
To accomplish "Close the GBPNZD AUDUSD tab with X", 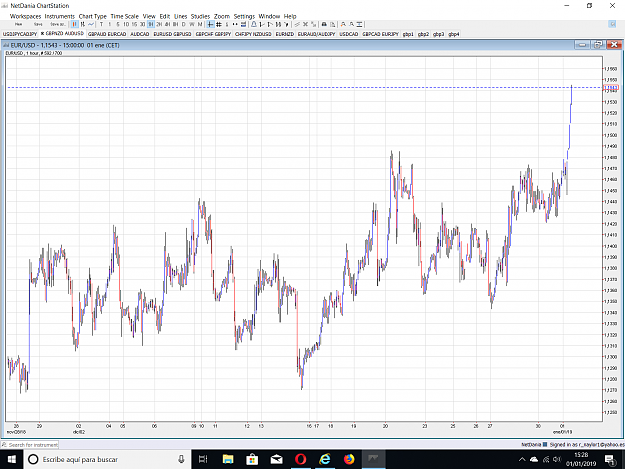I will point(42,33).
